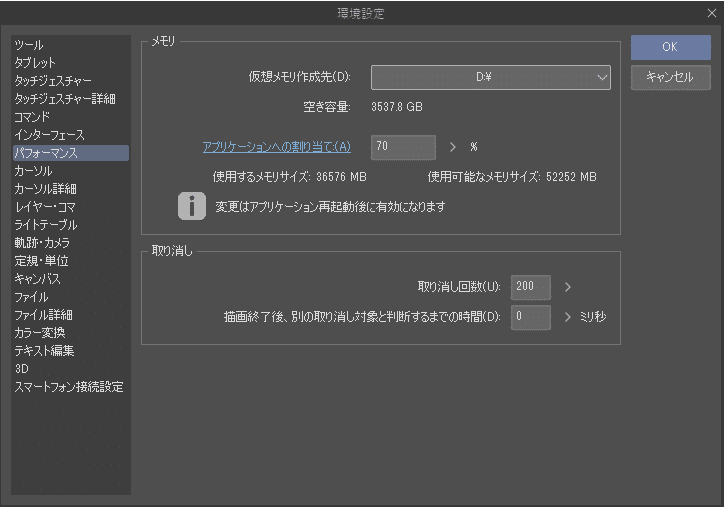Click undo delay time field showing 0
Viewport: 726px width, 507px height.
(x=531, y=317)
